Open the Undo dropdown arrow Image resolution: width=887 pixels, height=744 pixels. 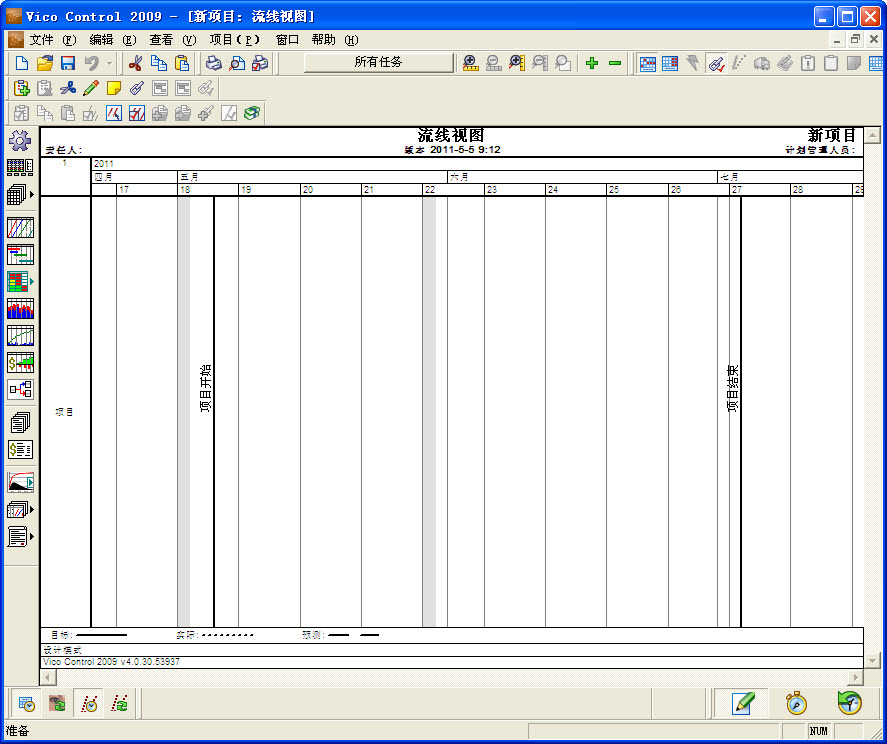coord(109,63)
